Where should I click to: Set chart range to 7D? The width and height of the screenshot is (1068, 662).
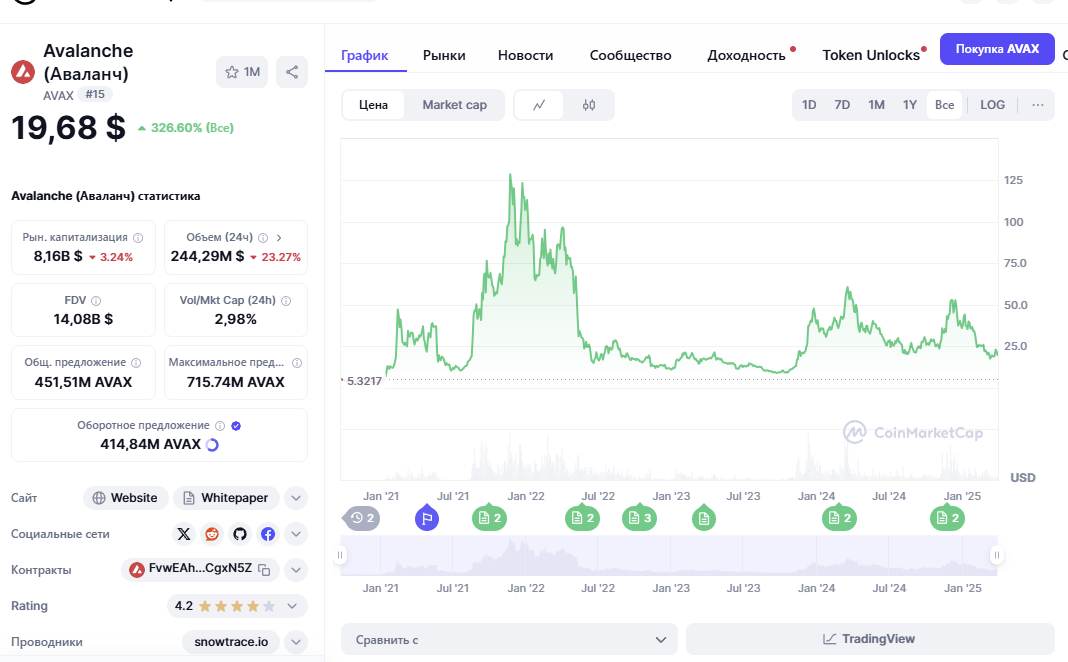(843, 105)
